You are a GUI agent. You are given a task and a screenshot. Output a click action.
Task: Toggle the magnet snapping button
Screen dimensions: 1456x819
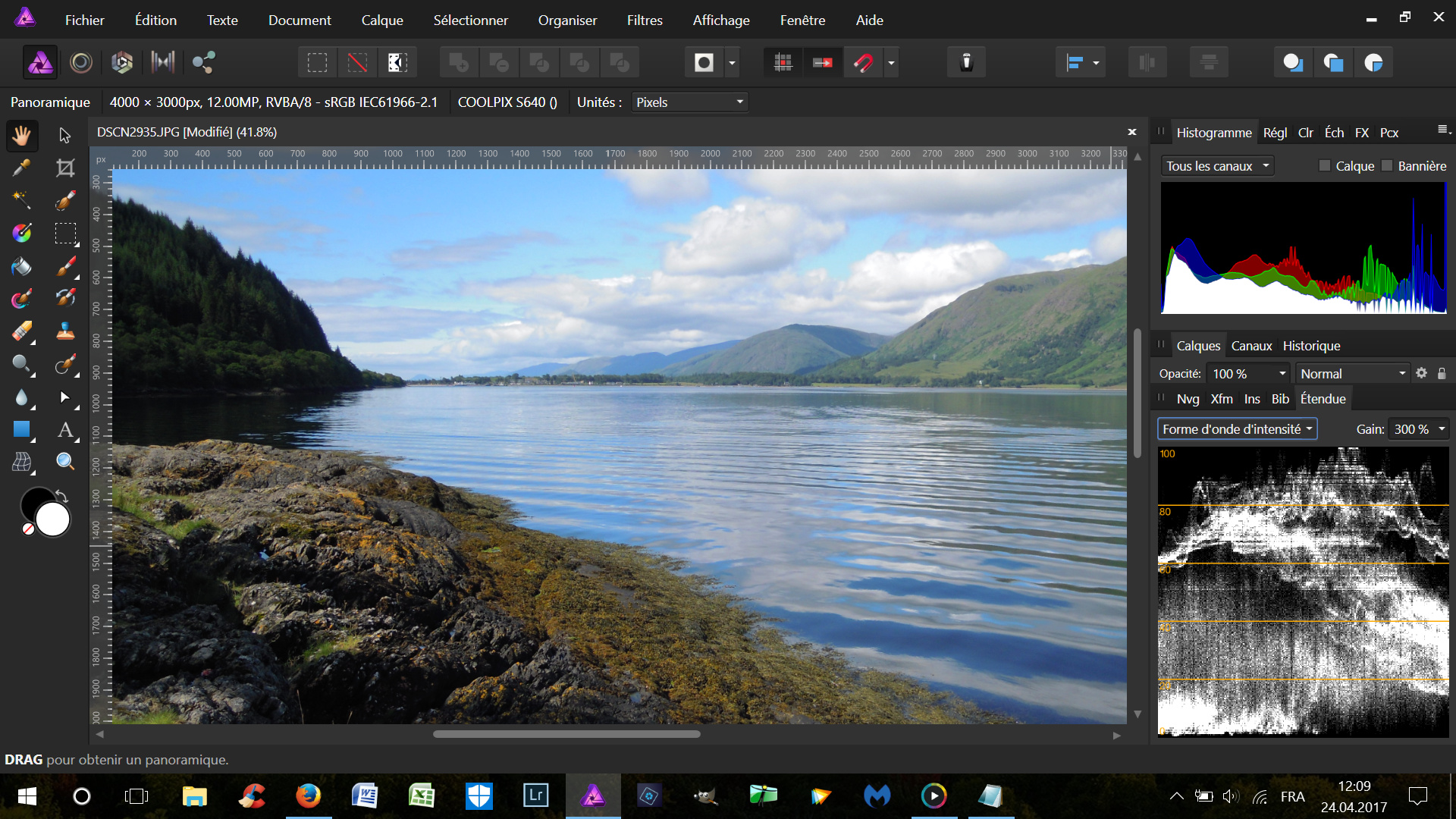pos(863,62)
